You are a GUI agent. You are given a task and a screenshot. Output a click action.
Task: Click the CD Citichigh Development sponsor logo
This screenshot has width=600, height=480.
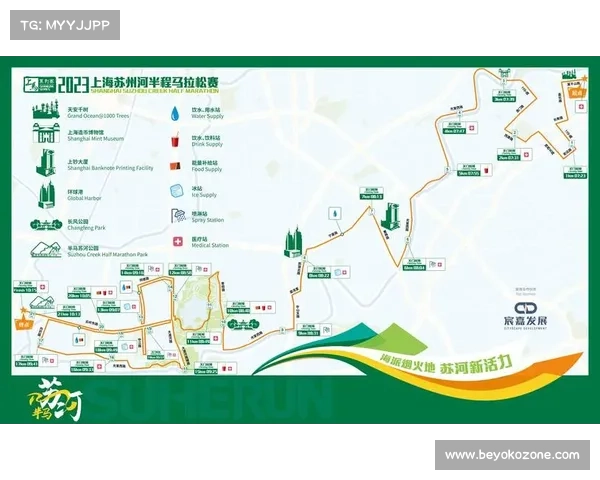(529, 314)
